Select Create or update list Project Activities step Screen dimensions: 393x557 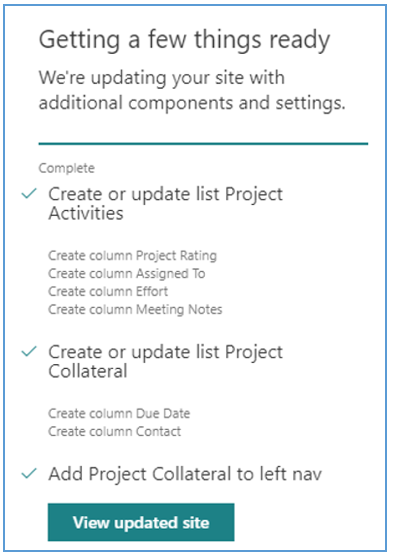(166, 204)
